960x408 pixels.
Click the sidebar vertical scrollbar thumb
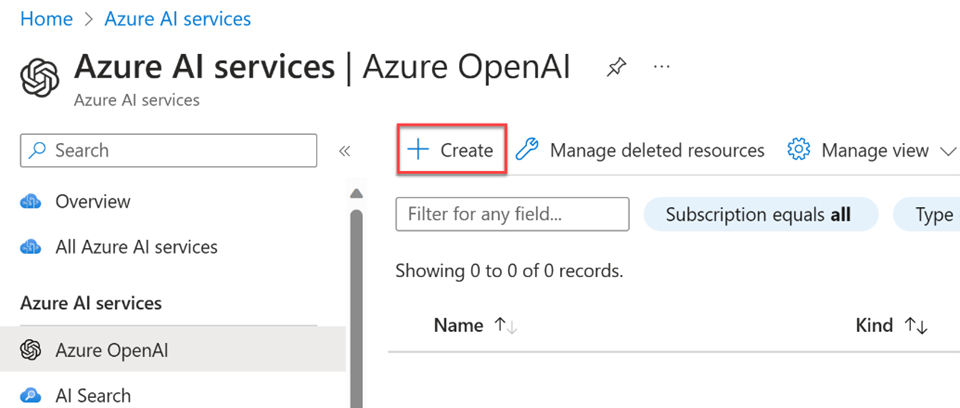click(356, 309)
